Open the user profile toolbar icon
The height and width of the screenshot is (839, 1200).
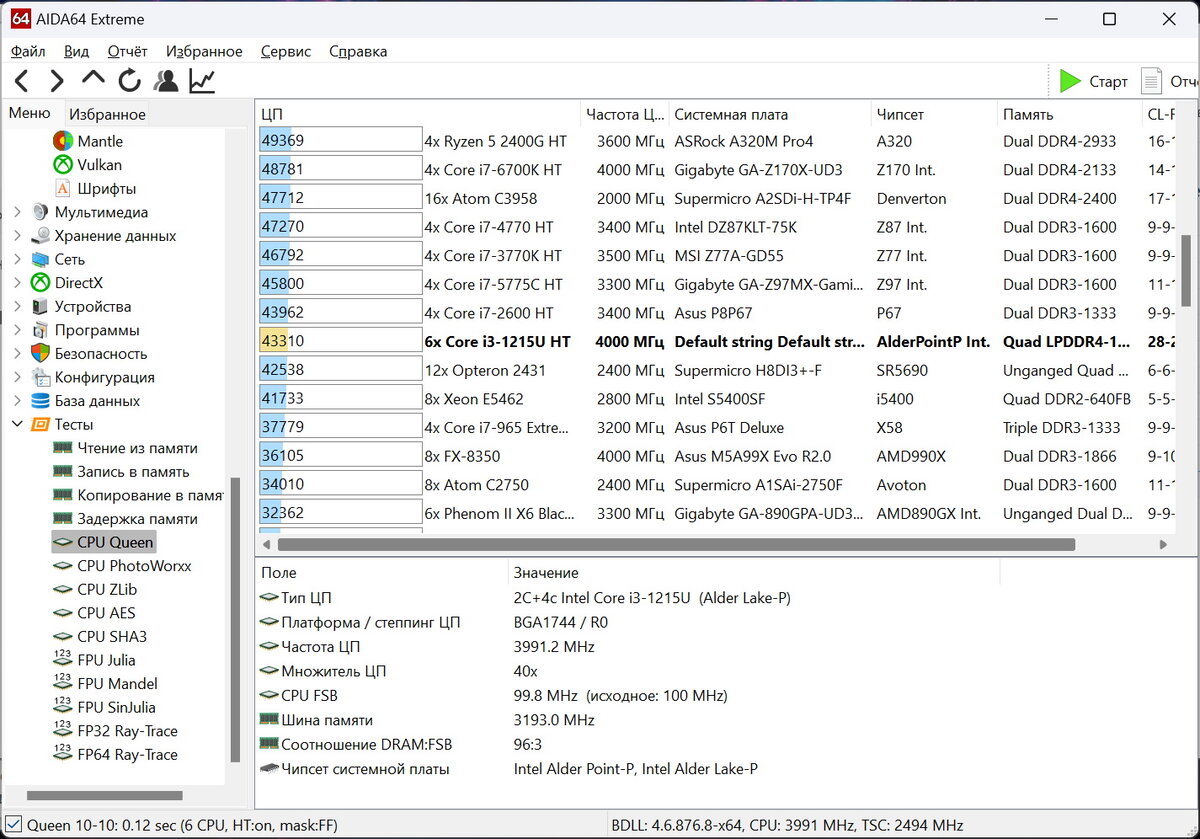pyautogui.click(x=166, y=81)
